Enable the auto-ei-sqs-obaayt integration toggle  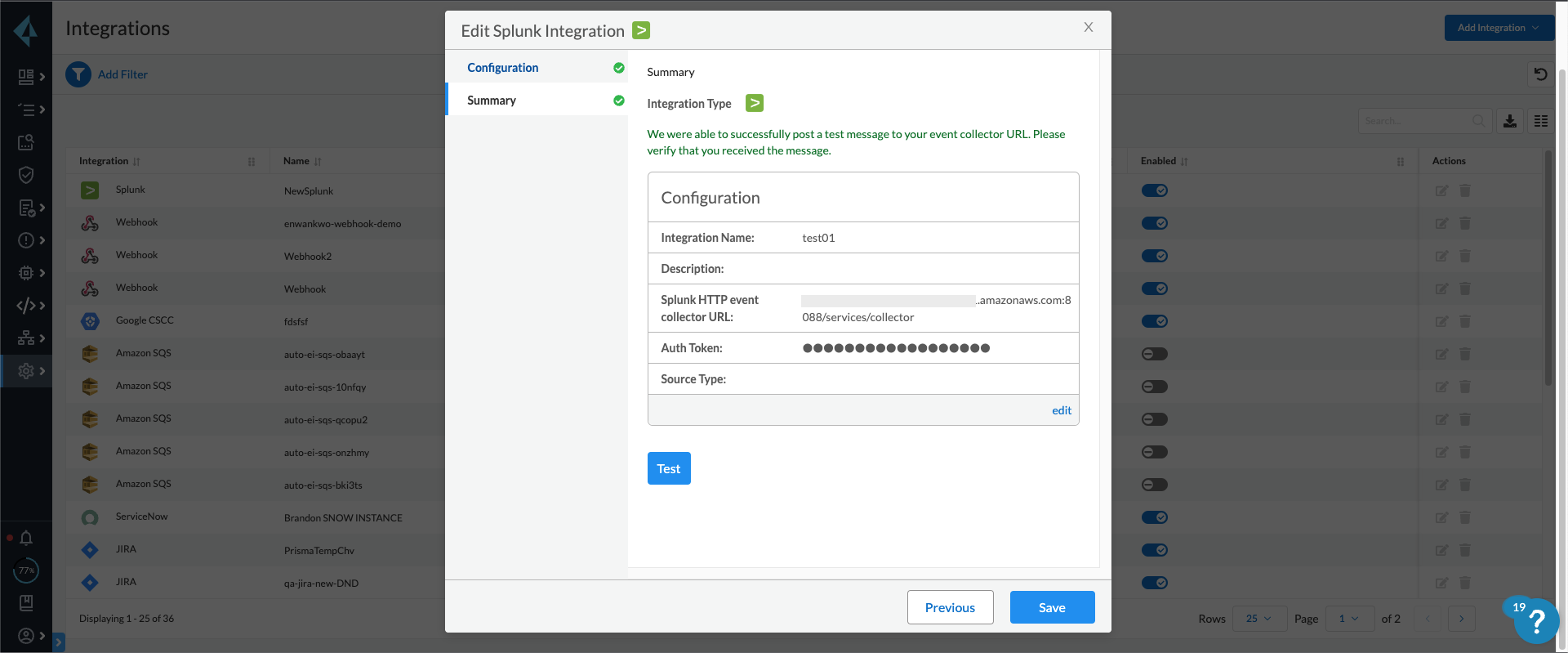(1155, 354)
